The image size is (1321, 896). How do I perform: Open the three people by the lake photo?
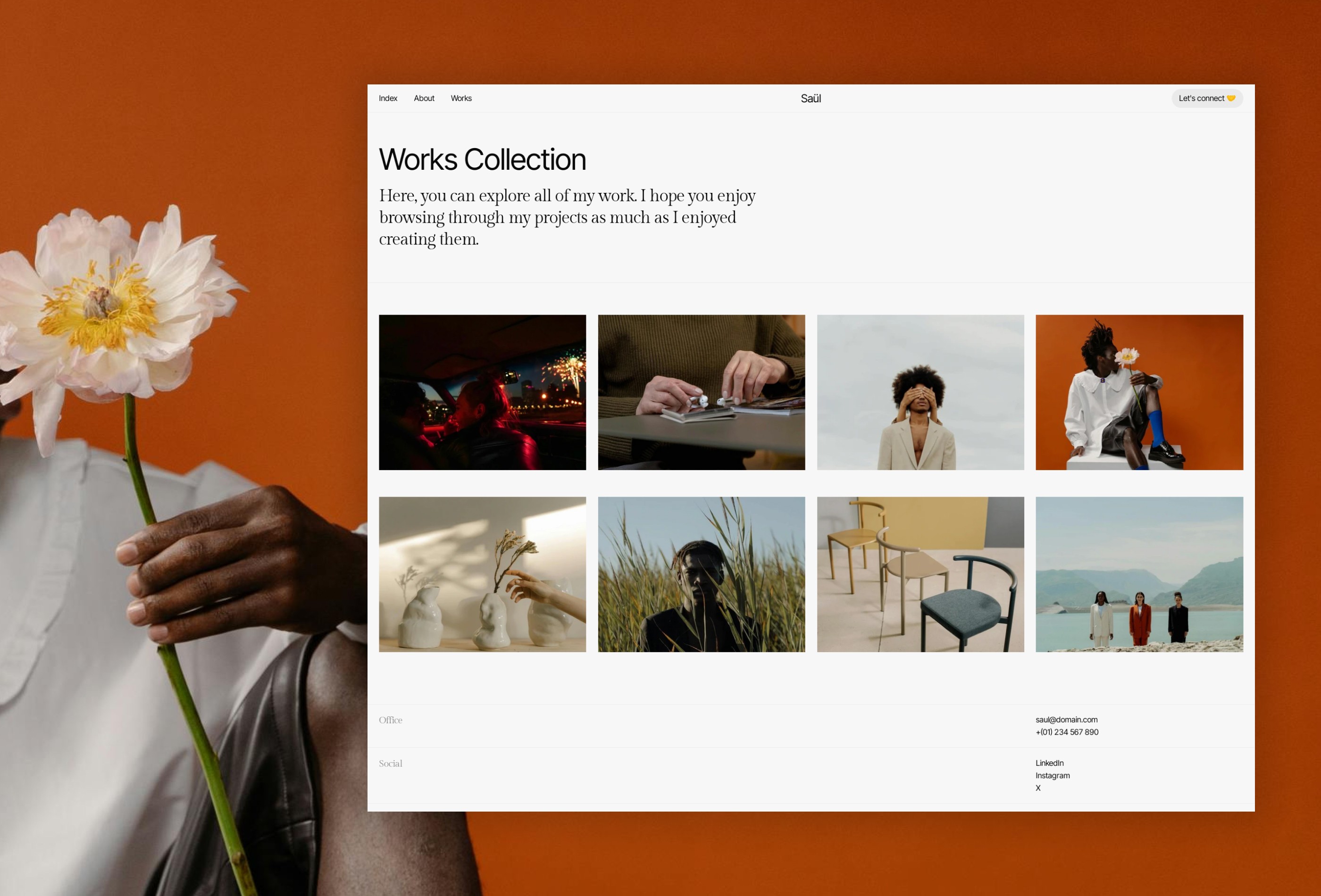point(1139,574)
